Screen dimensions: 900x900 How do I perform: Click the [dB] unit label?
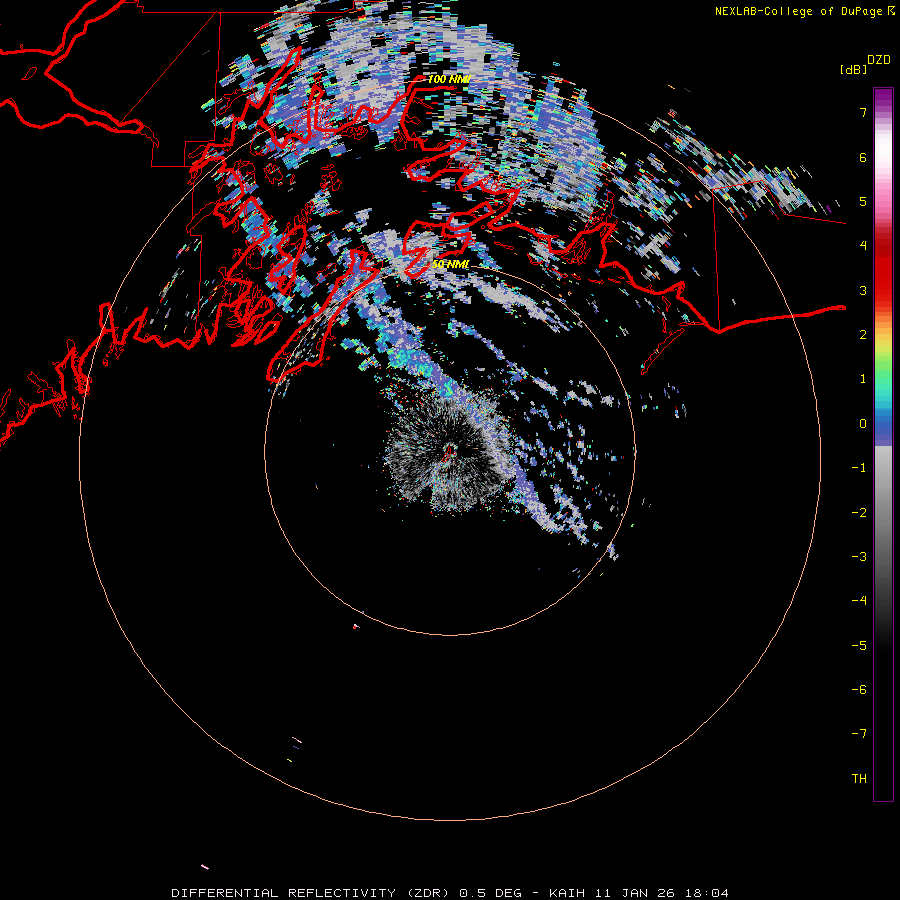pos(853,69)
